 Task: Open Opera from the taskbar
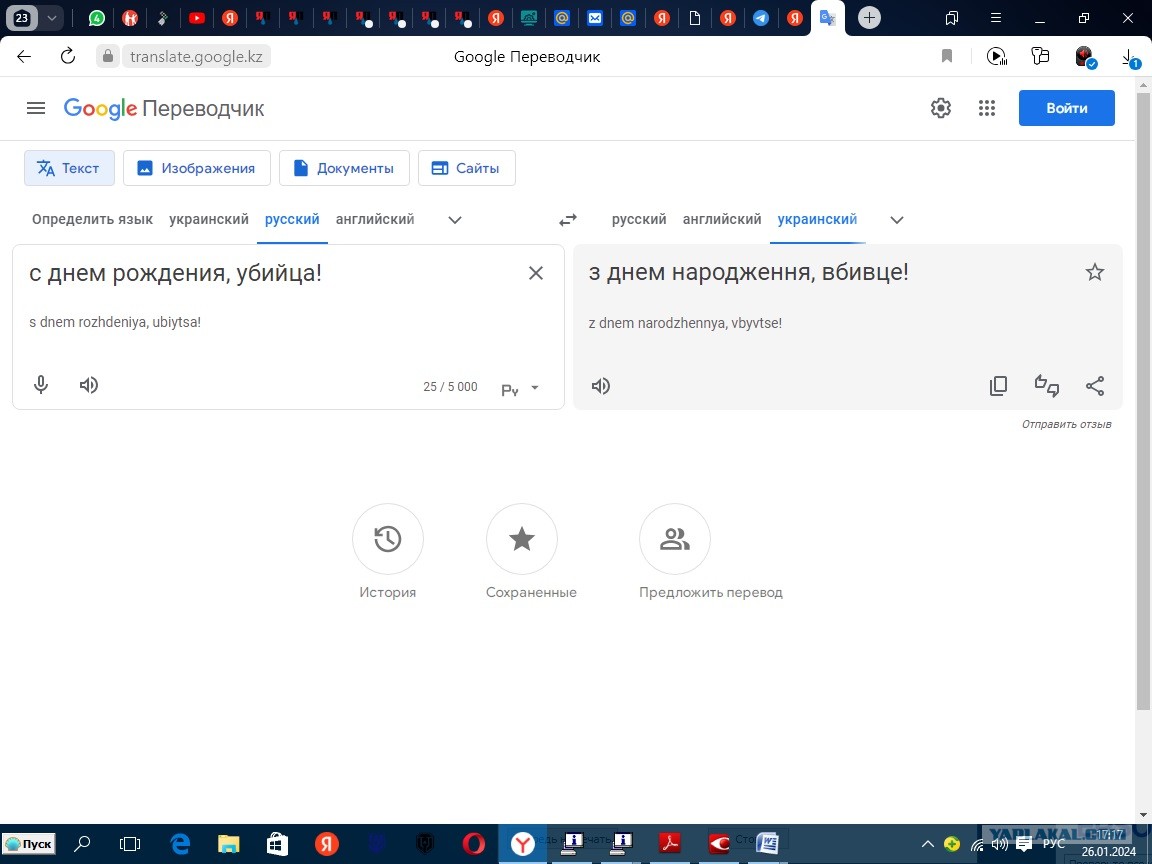point(474,843)
